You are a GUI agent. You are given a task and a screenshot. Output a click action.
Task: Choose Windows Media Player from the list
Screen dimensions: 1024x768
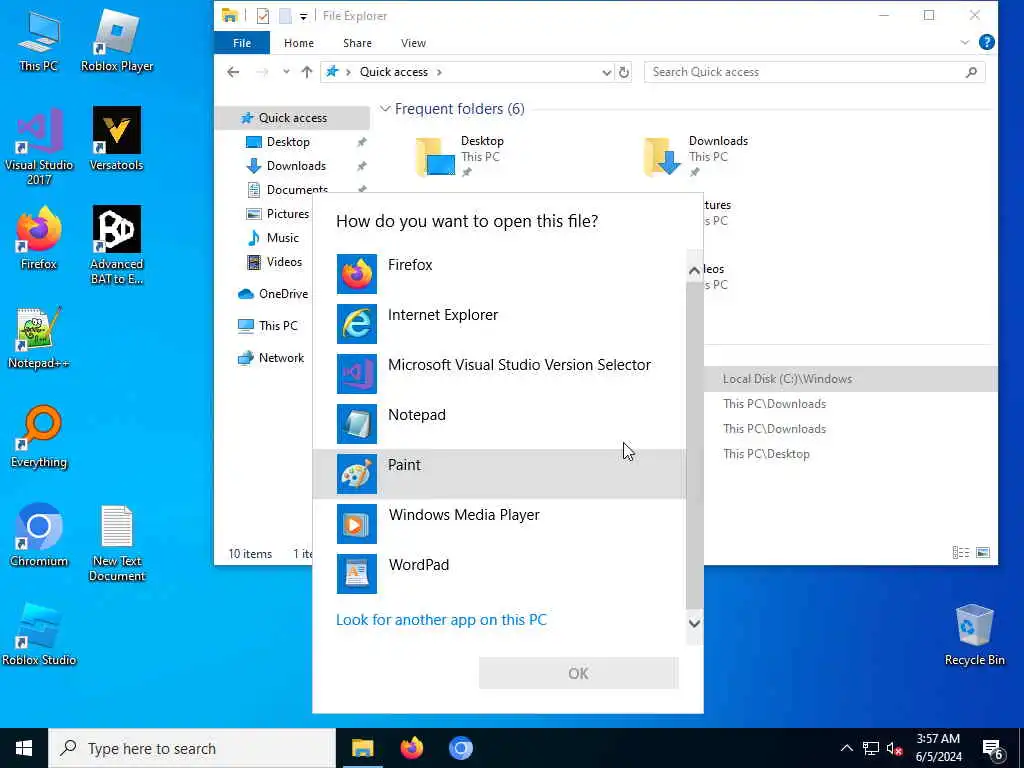pyautogui.click(x=499, y=523)
